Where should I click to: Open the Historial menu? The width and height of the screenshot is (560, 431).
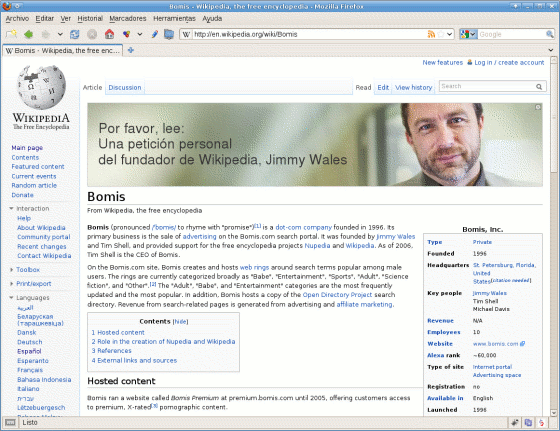(x=90, y=19)
